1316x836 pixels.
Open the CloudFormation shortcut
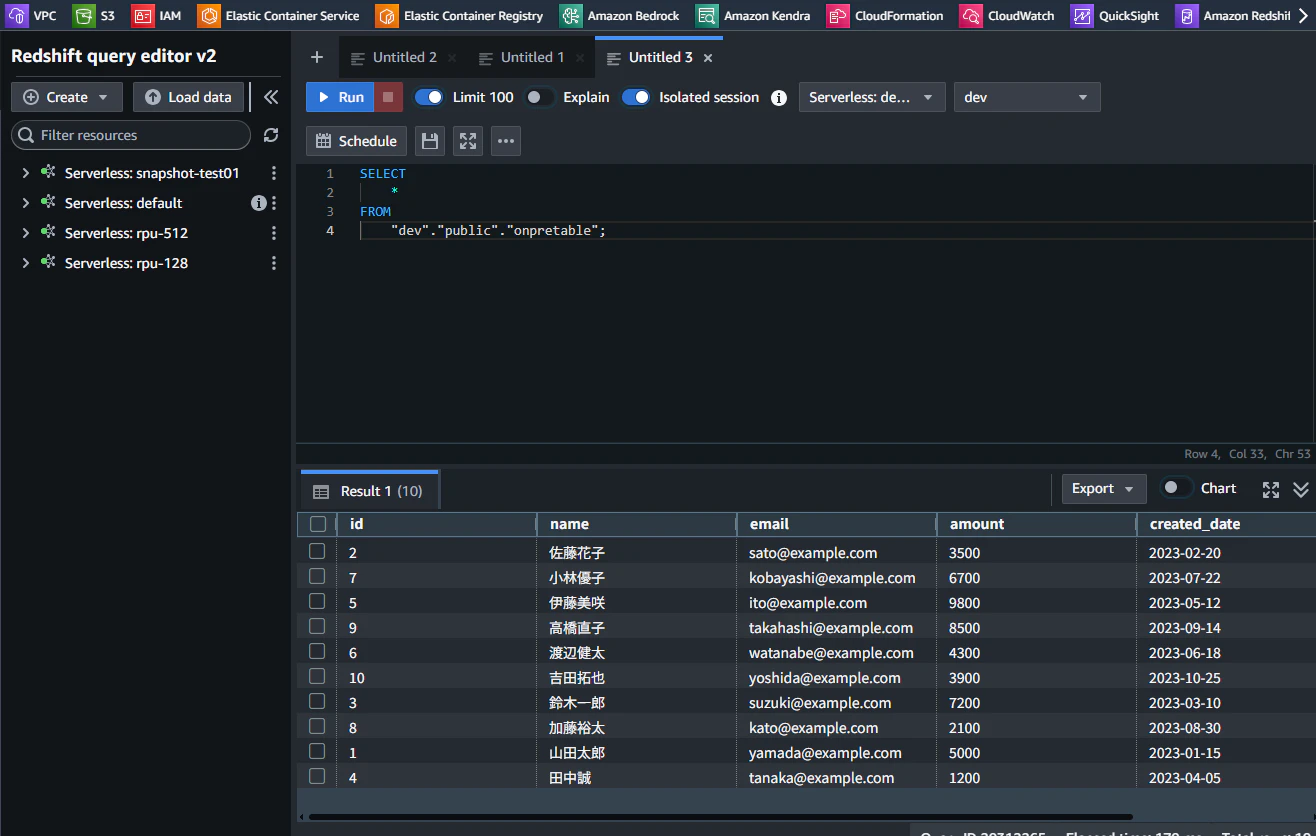[886, 16]
